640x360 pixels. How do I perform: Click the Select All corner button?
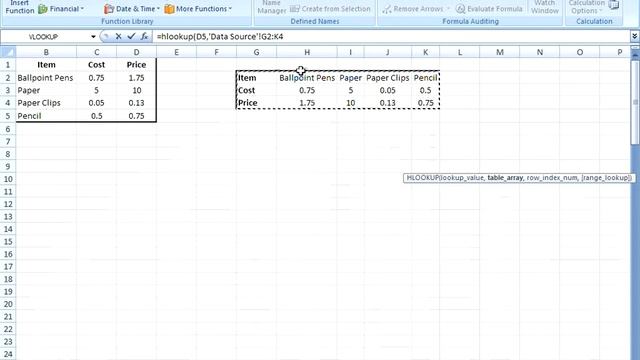(8, 52)
